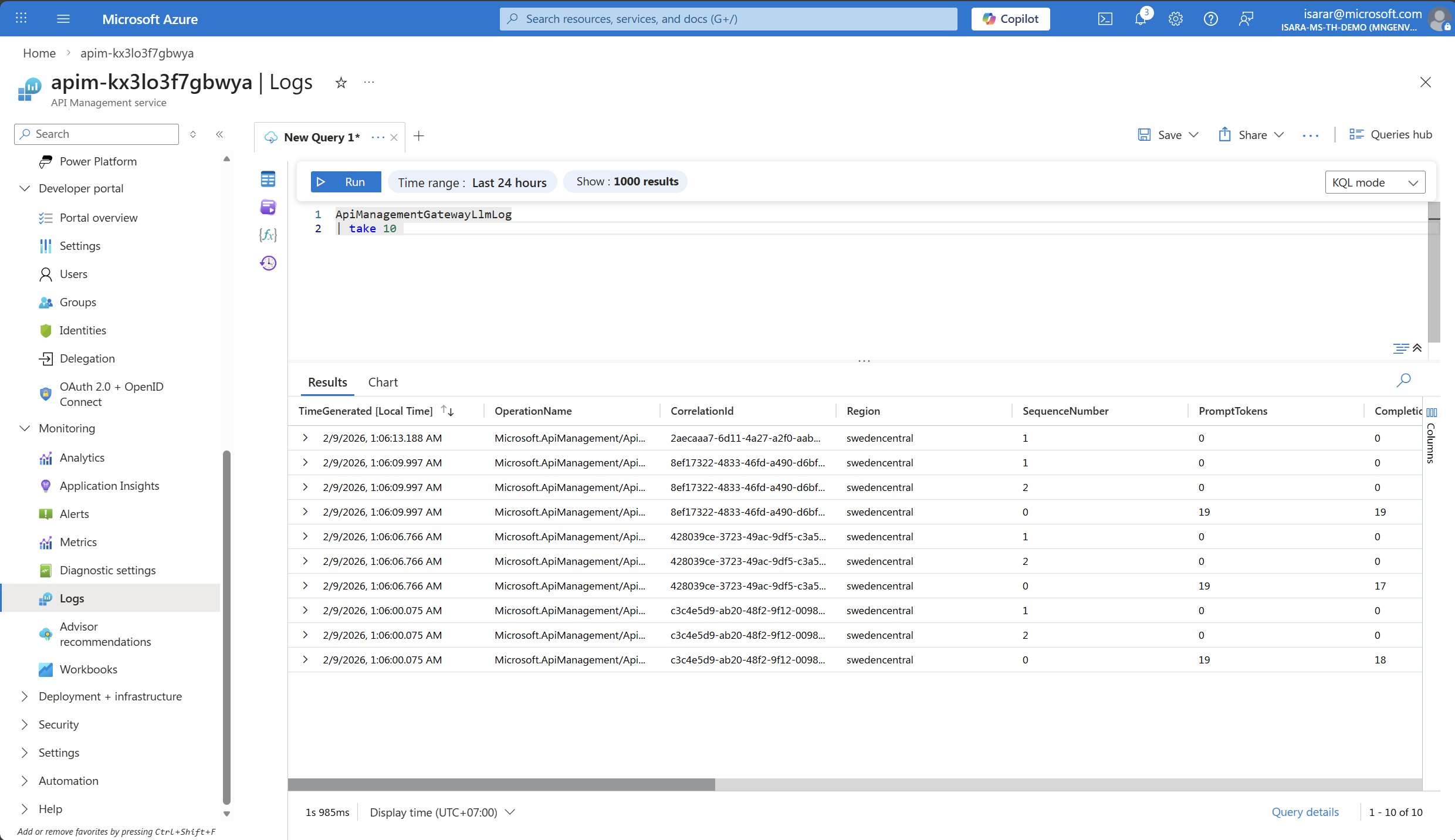
Task: Open ellipsis menu next to the page title
Action: tap(369, 82)
